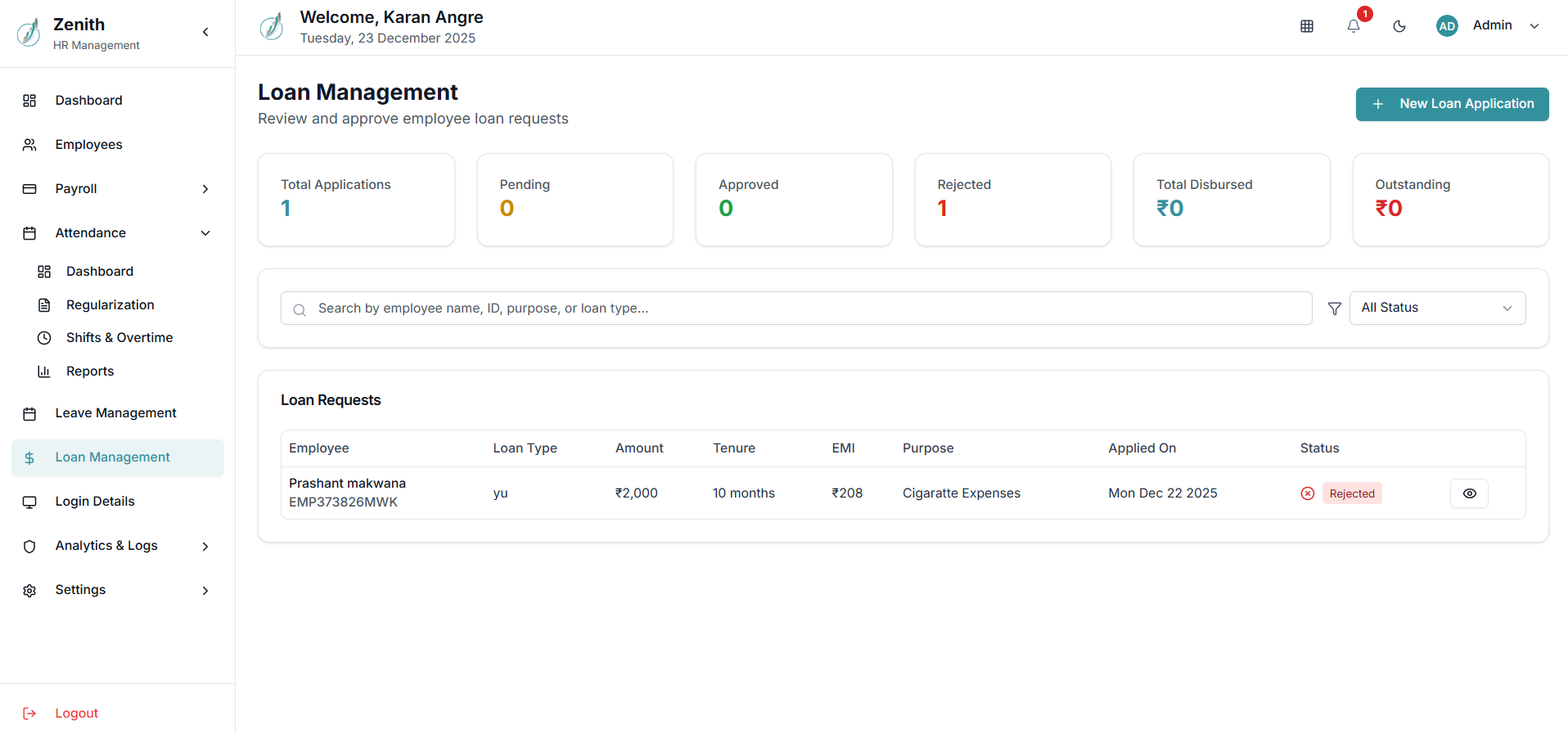1568x734 pixels.
Task: Toggle dark mode with moon icon
Action: click(1399, 26)
